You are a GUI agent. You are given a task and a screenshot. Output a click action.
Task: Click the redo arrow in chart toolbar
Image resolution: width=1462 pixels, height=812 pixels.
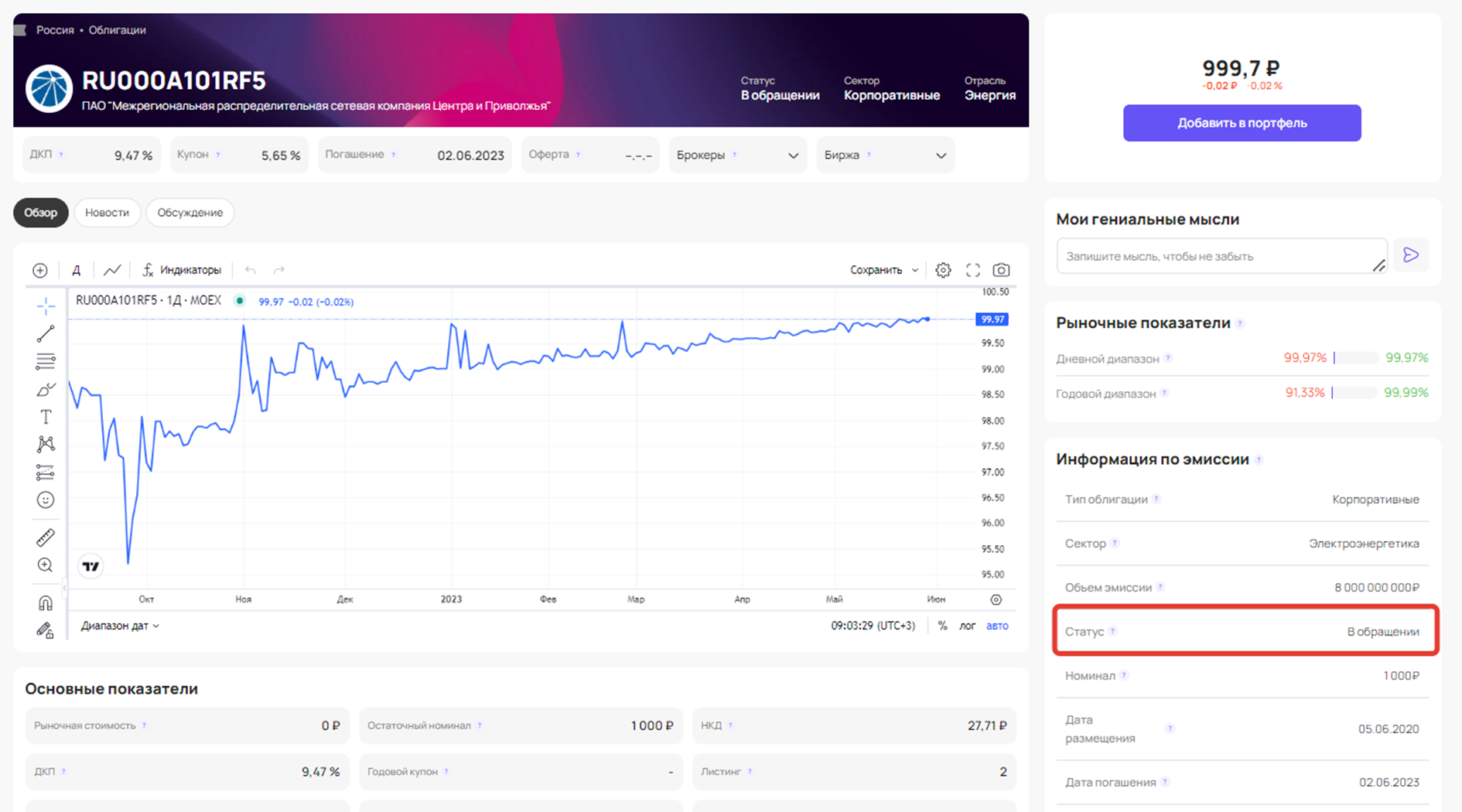coord(279,270)
